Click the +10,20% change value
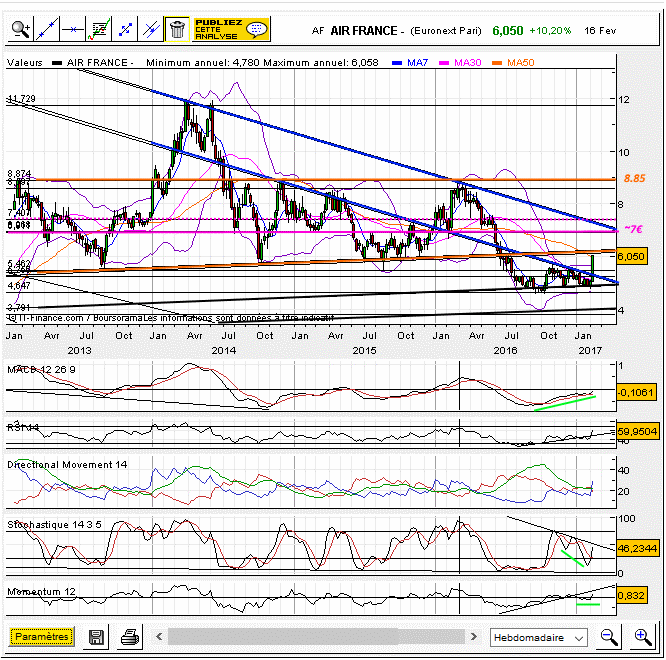This screenshot has width=666, height=660. coord(550,31)
